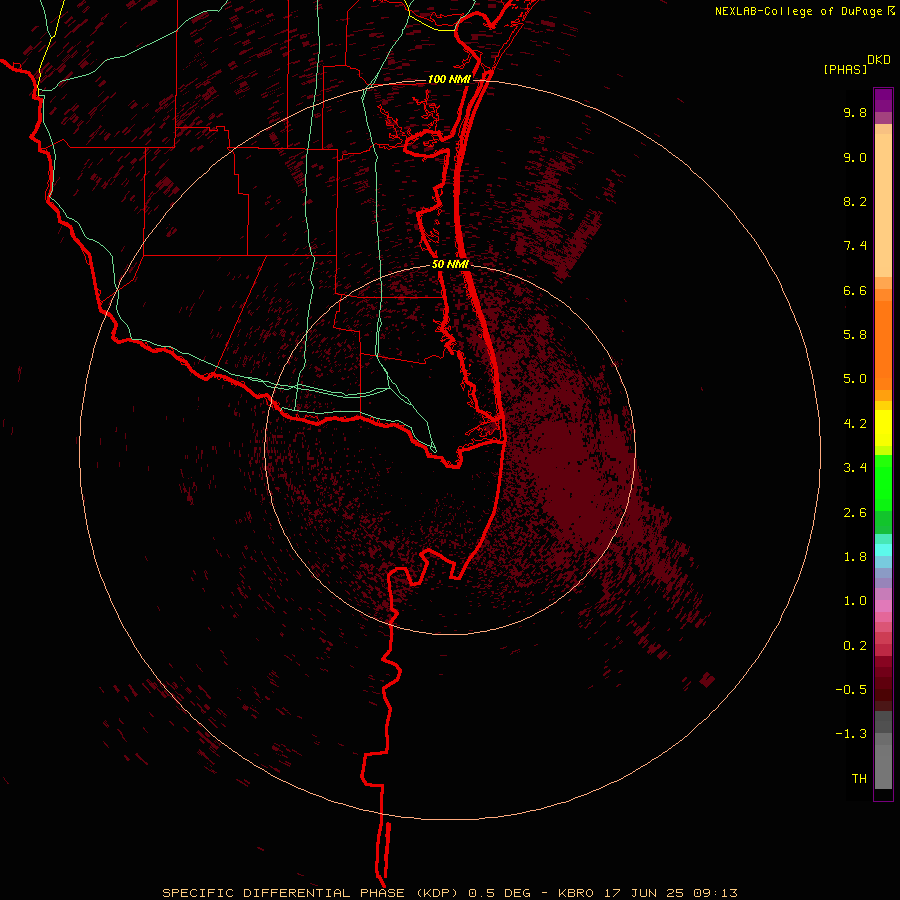The height and width of the screenshot is (900, 900).
Task: Click the pink band beside 1.0 on color bar
Action: click(883, 606)
